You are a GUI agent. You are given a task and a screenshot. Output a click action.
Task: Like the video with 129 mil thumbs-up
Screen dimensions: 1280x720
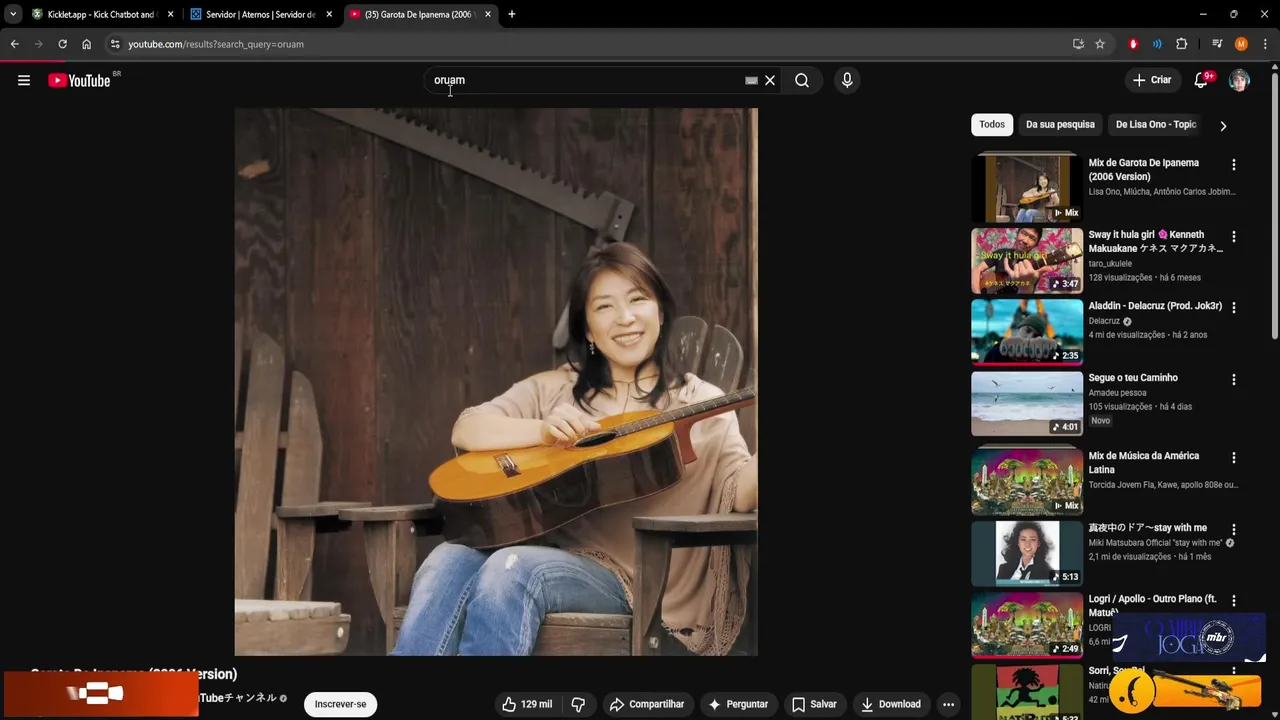point(527,704)
